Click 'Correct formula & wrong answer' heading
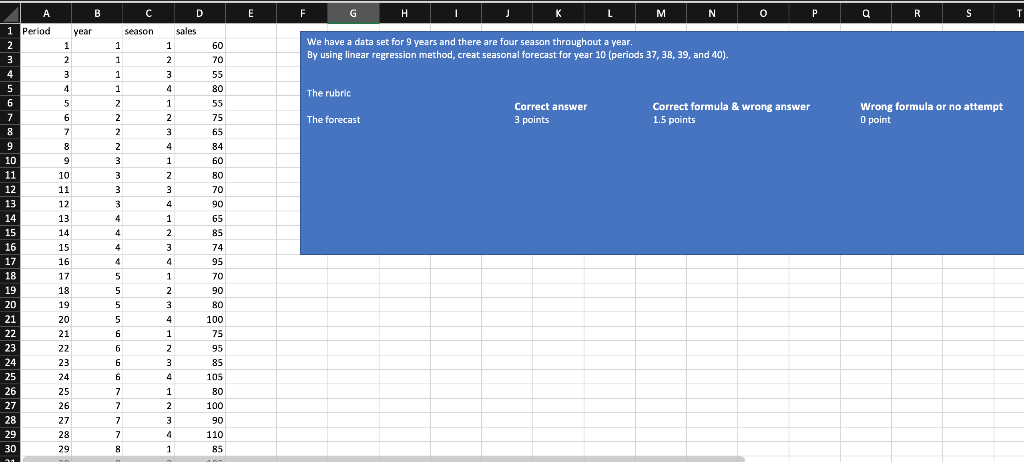This screenshot has width=1024, height=462. click(731, 107)
